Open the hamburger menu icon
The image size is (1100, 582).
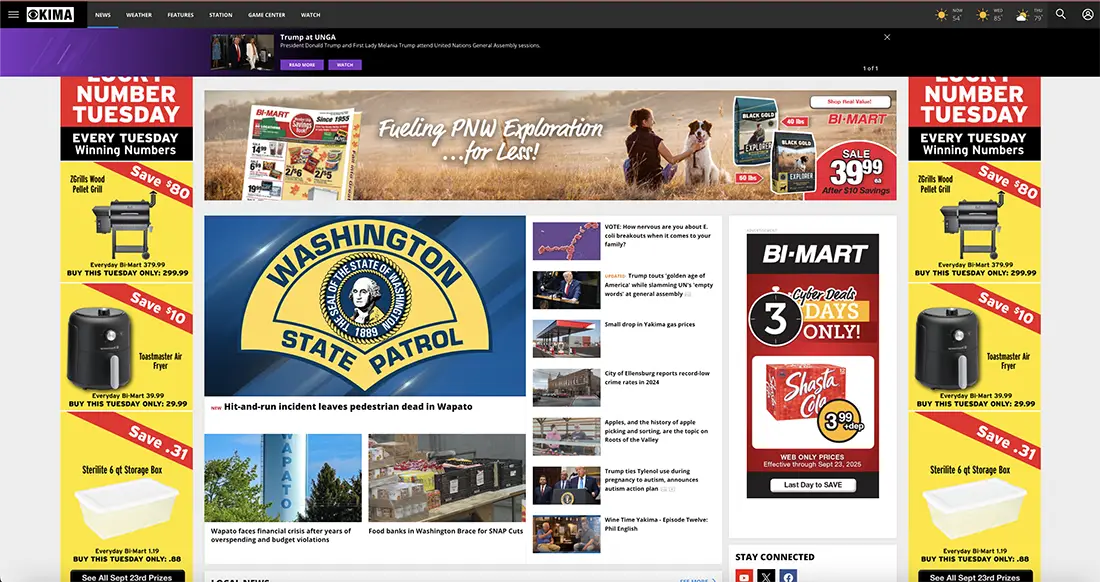coord(13,14)
